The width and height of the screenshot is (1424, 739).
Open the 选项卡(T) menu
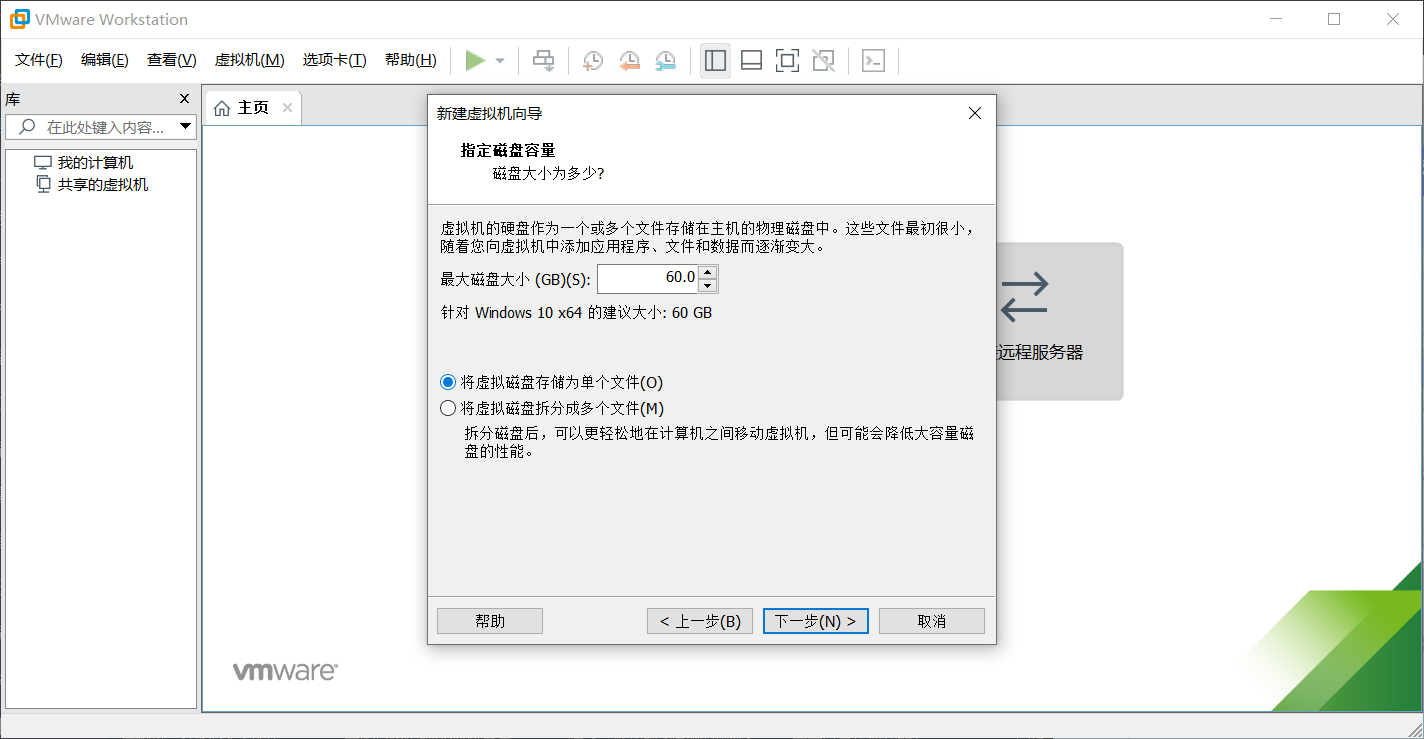335,60
